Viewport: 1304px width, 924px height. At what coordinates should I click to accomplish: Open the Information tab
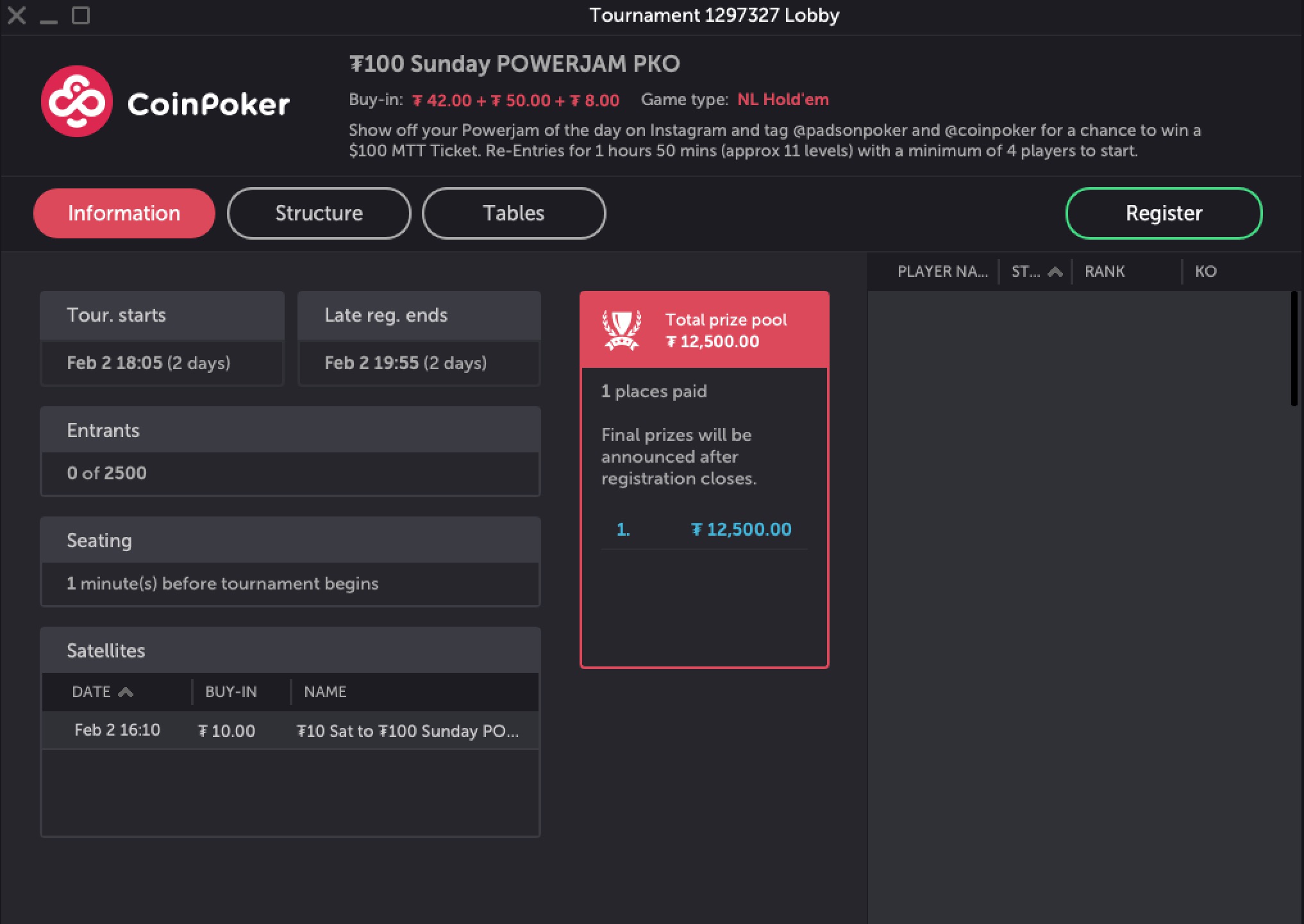124,213
